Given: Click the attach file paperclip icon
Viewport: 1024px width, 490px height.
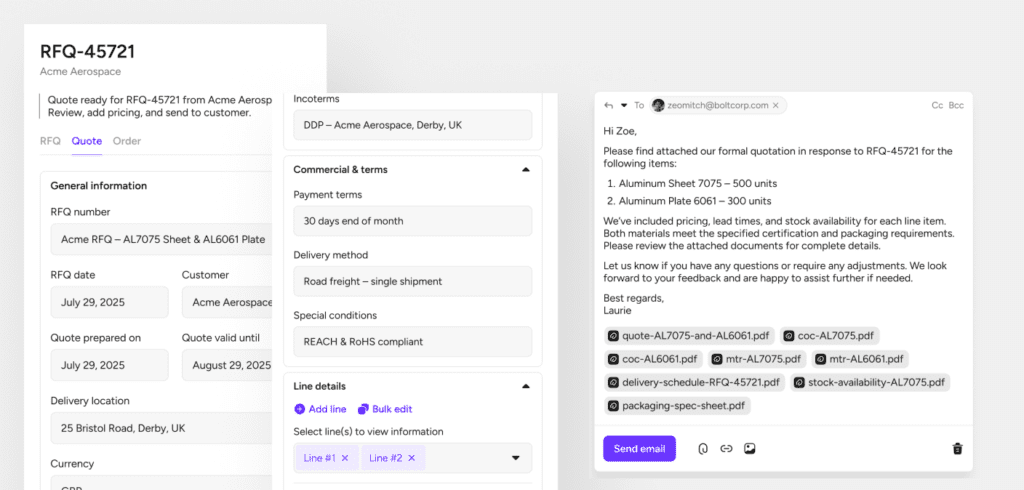Looking at the screenshot, I should pyautogui.click(x=703, y=449).
